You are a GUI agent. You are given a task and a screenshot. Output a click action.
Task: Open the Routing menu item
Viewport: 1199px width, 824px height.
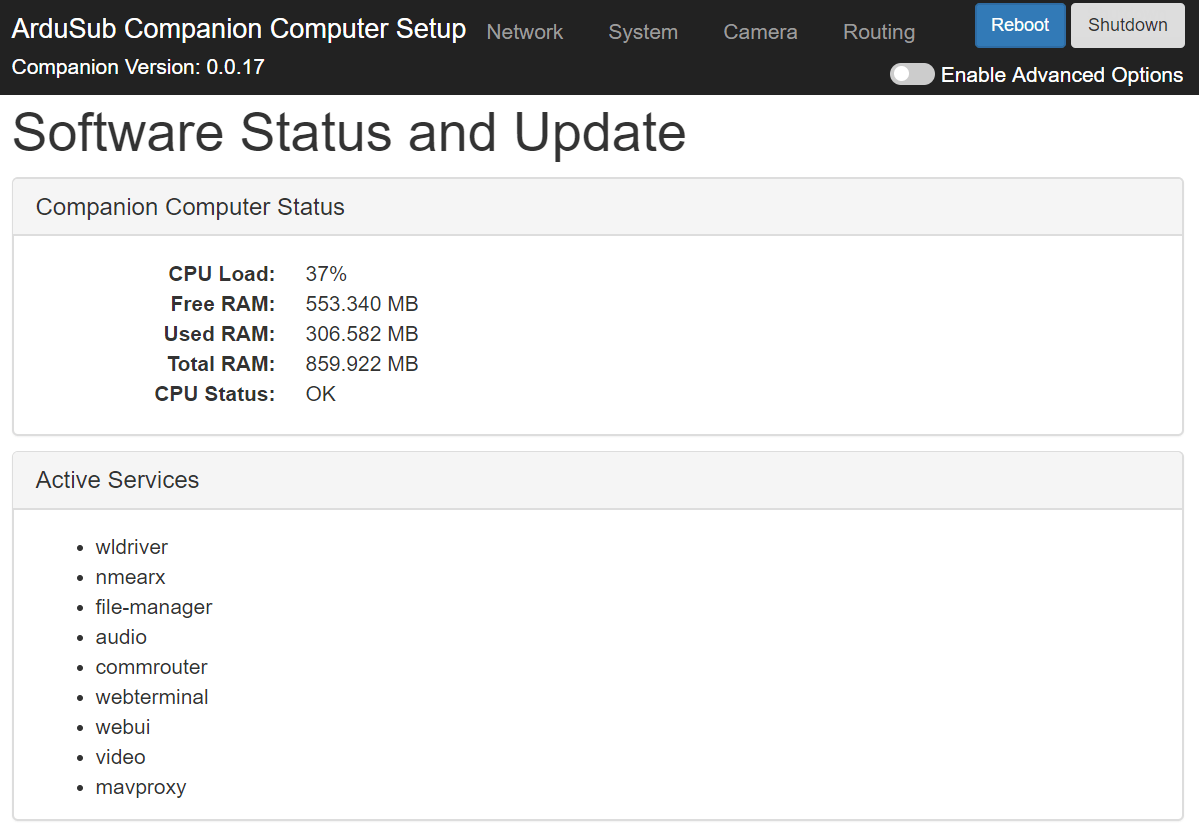(x=879, y=32)
